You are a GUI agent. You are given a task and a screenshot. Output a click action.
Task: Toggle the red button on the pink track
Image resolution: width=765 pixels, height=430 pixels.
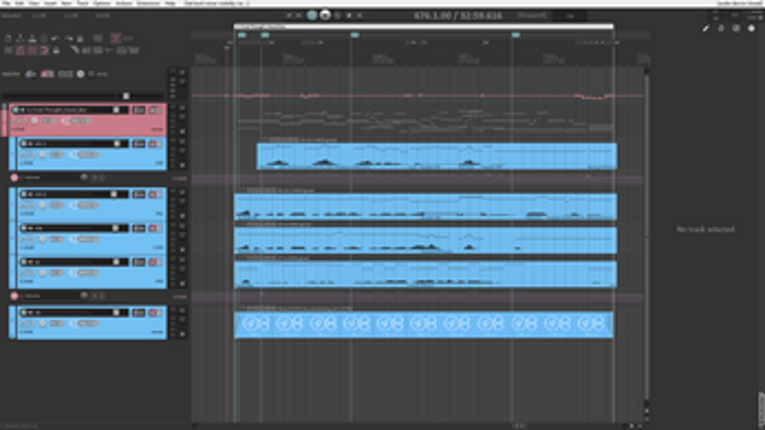pos(157,110)
